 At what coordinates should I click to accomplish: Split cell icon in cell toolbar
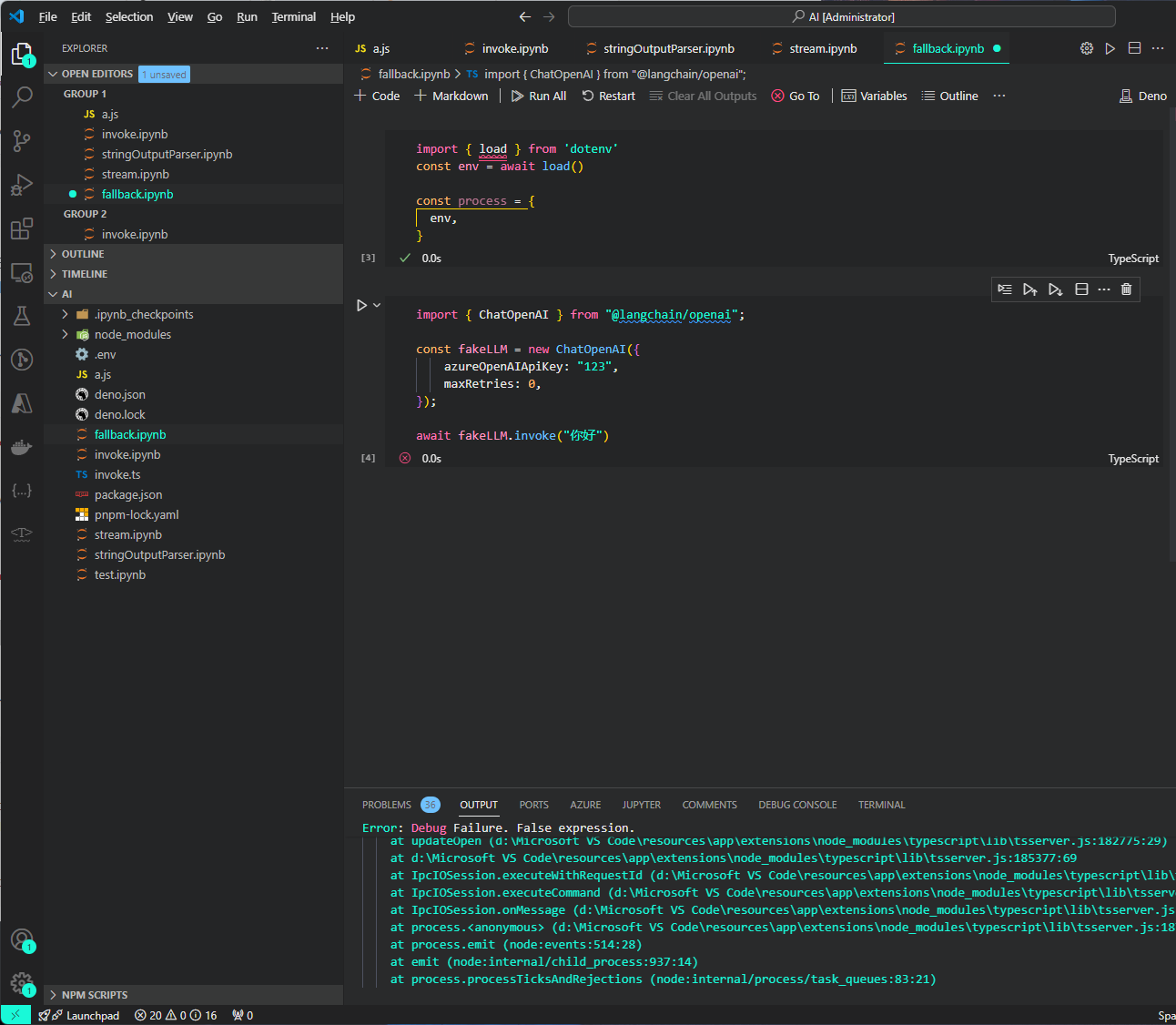tap(1081, 289)
